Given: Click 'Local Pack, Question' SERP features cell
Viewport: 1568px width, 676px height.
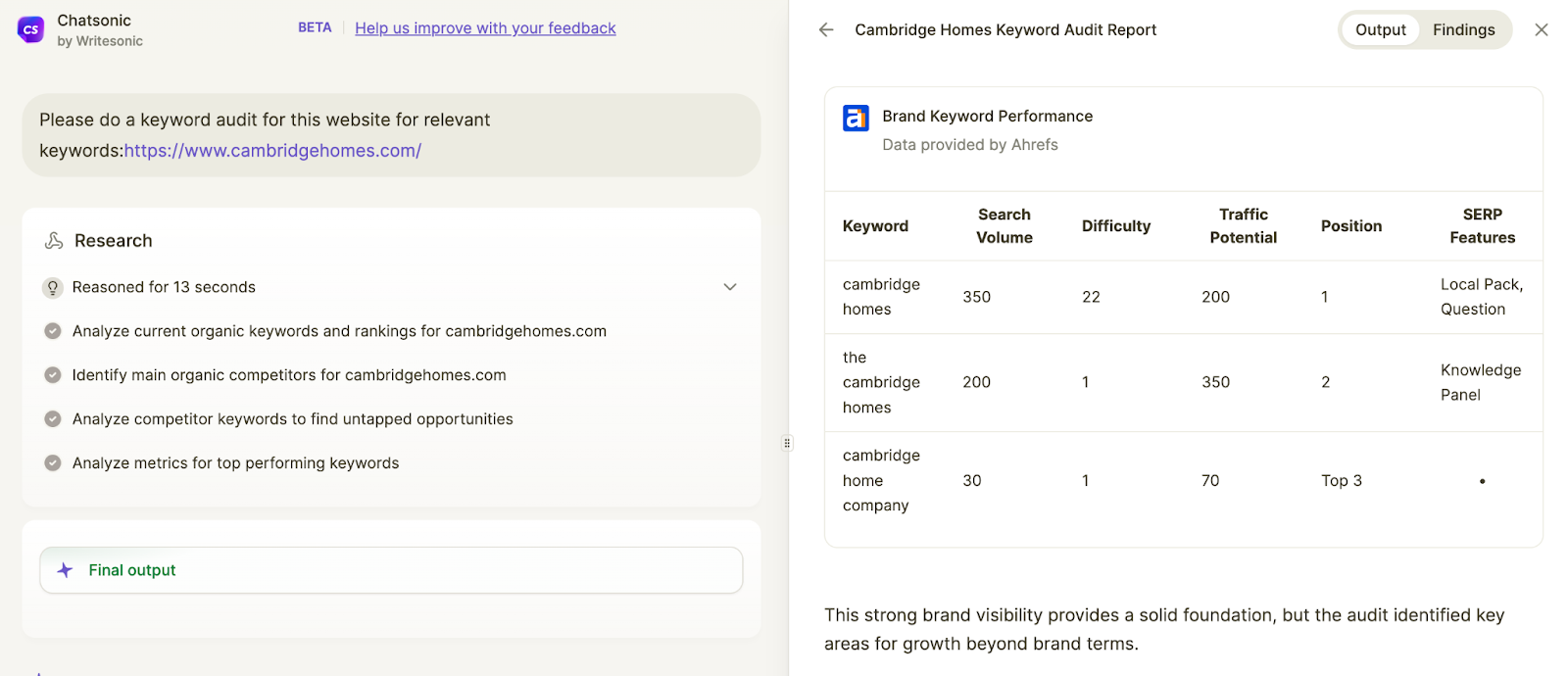Looking at the screenshot, I should [x=1482, y=297].
